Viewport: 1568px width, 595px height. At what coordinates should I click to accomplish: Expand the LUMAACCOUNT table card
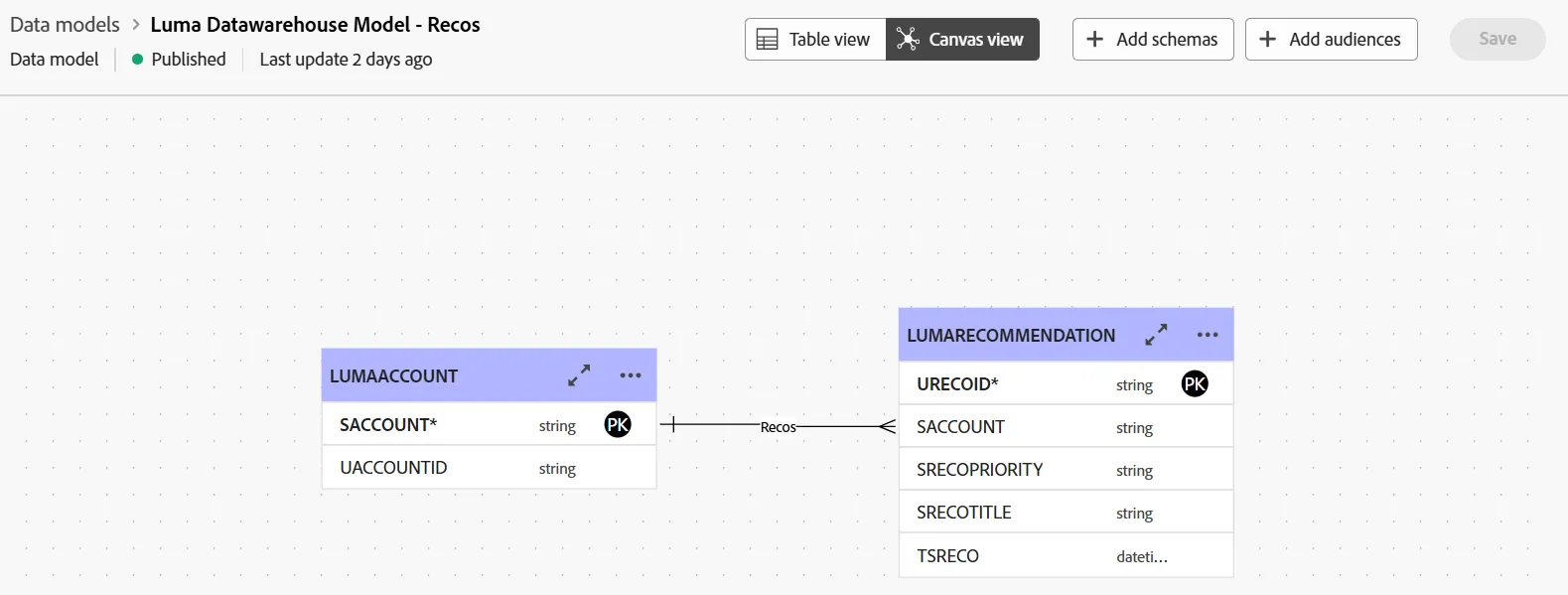(579, 375)
